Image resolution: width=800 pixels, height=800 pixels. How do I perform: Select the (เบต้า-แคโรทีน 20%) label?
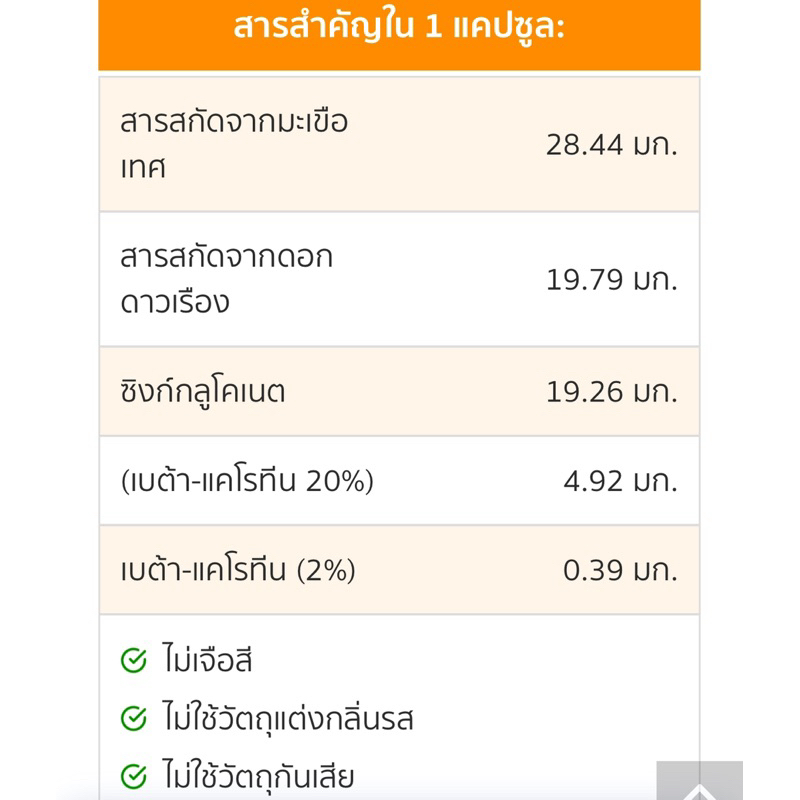click(x=246, y=481)
